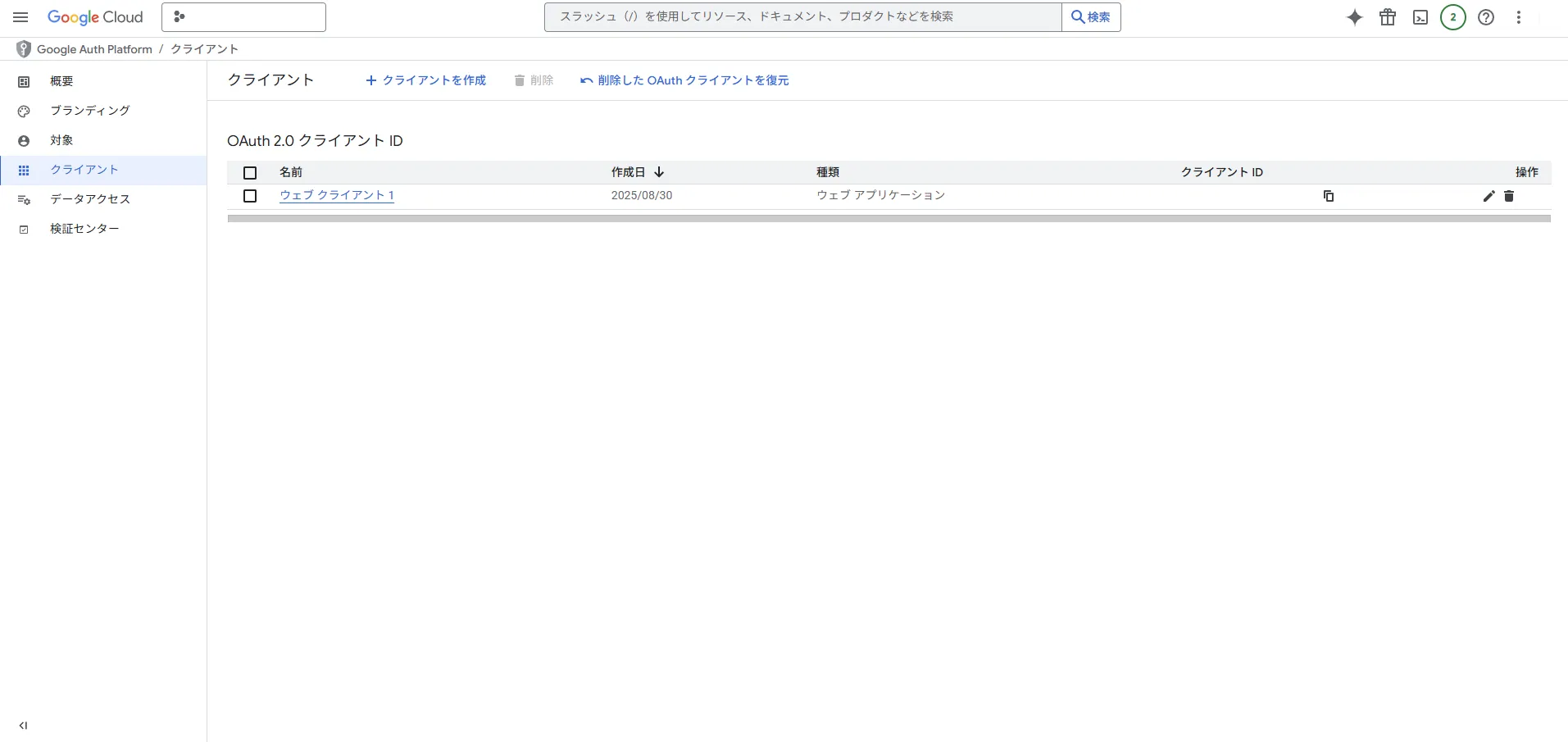Edit ウェブ クライアント 1 pencil icon
Screen dimensions: 1568x742
pyautogui.click(x=1489, y=196)
